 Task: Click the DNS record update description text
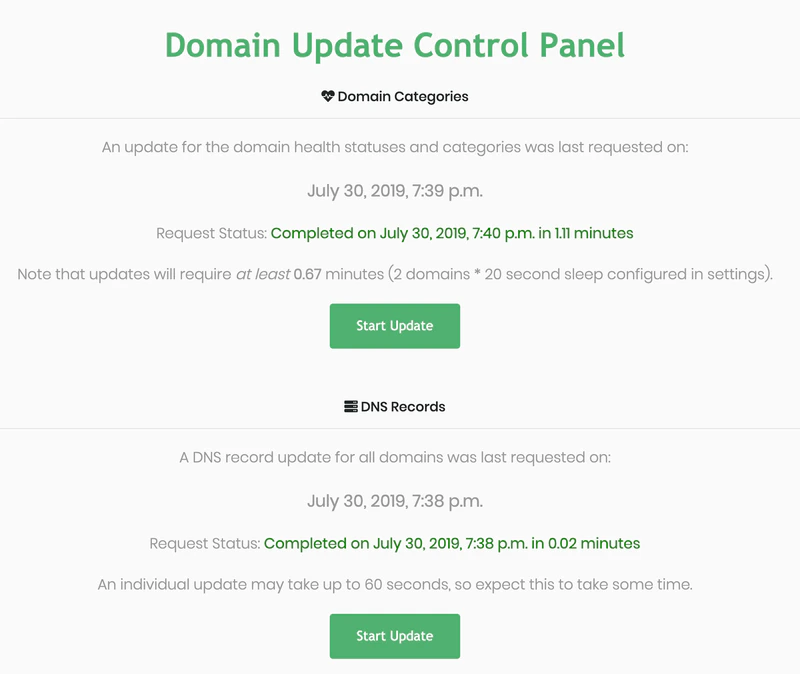click(395, 457)
